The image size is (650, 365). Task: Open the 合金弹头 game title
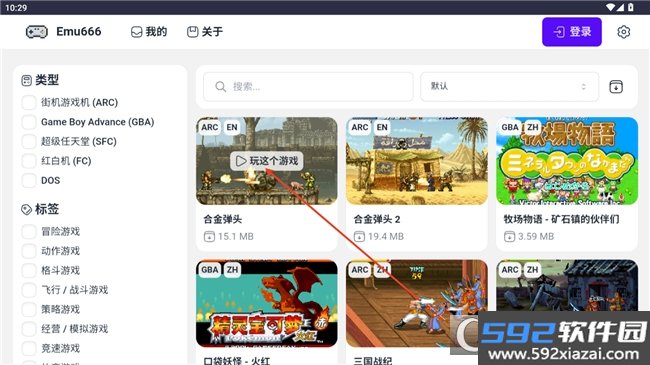tap(223, 219)
